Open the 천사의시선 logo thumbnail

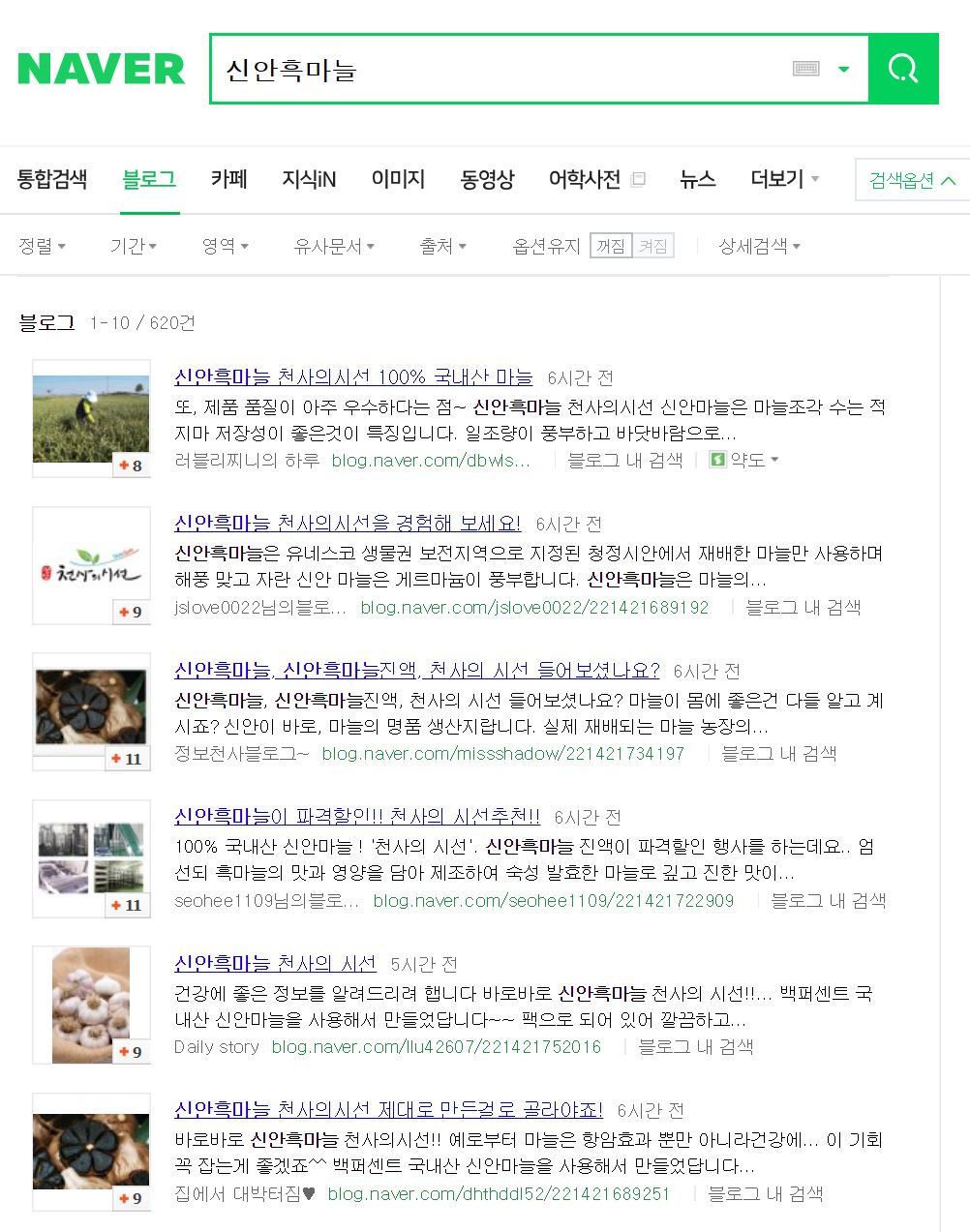[91, 564]
